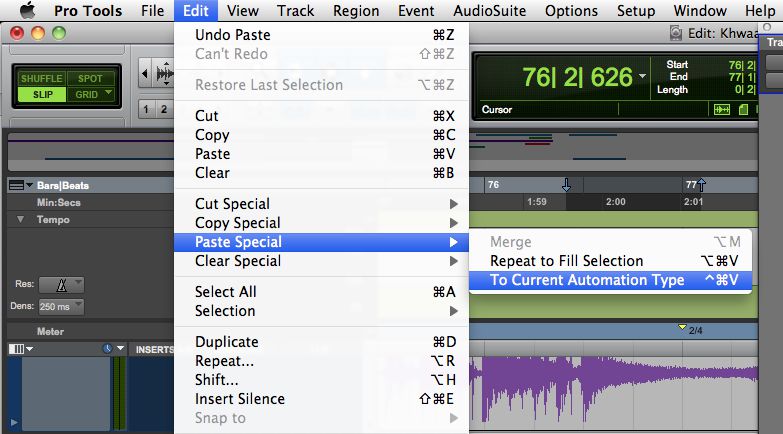Open the Options menu

point(571,10)
